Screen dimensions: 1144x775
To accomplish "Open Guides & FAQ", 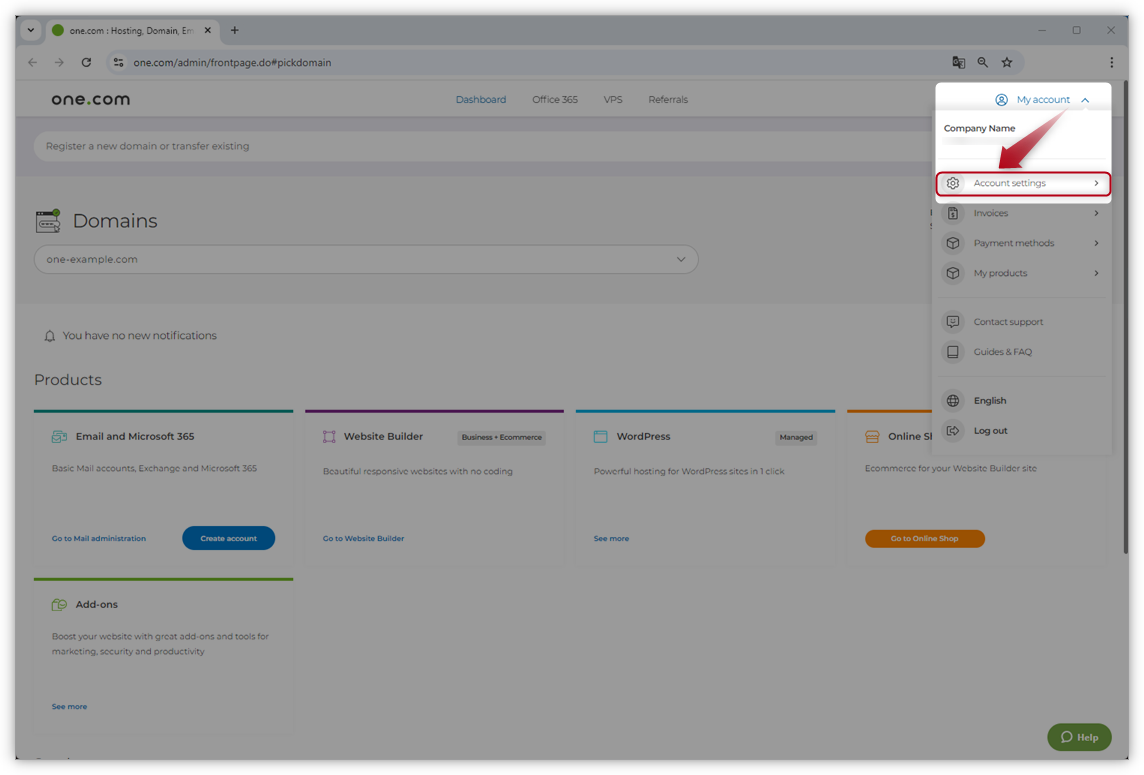I will tap(1003, 351).
